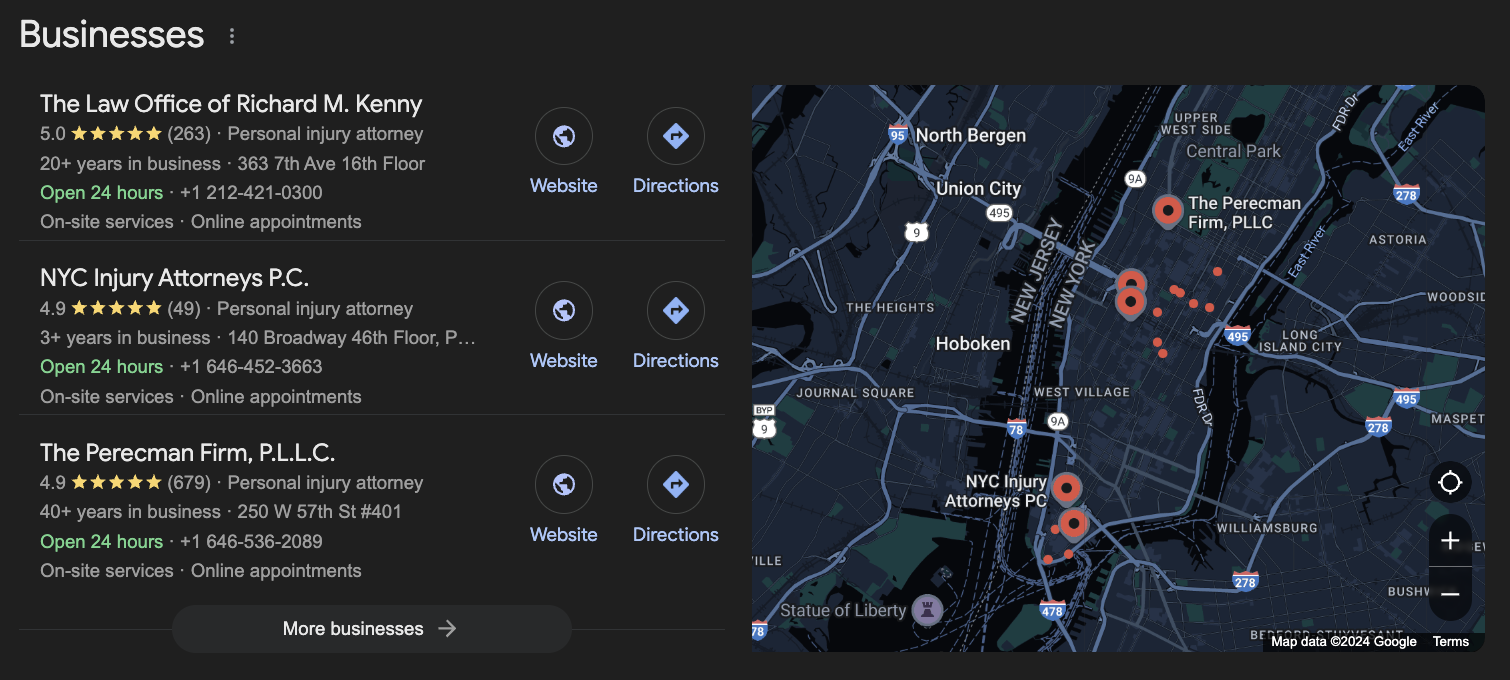Open the NYC Injury Attorneys P.C. listing
Viewport: 1510px width, 680px height.
coord(174,278)
